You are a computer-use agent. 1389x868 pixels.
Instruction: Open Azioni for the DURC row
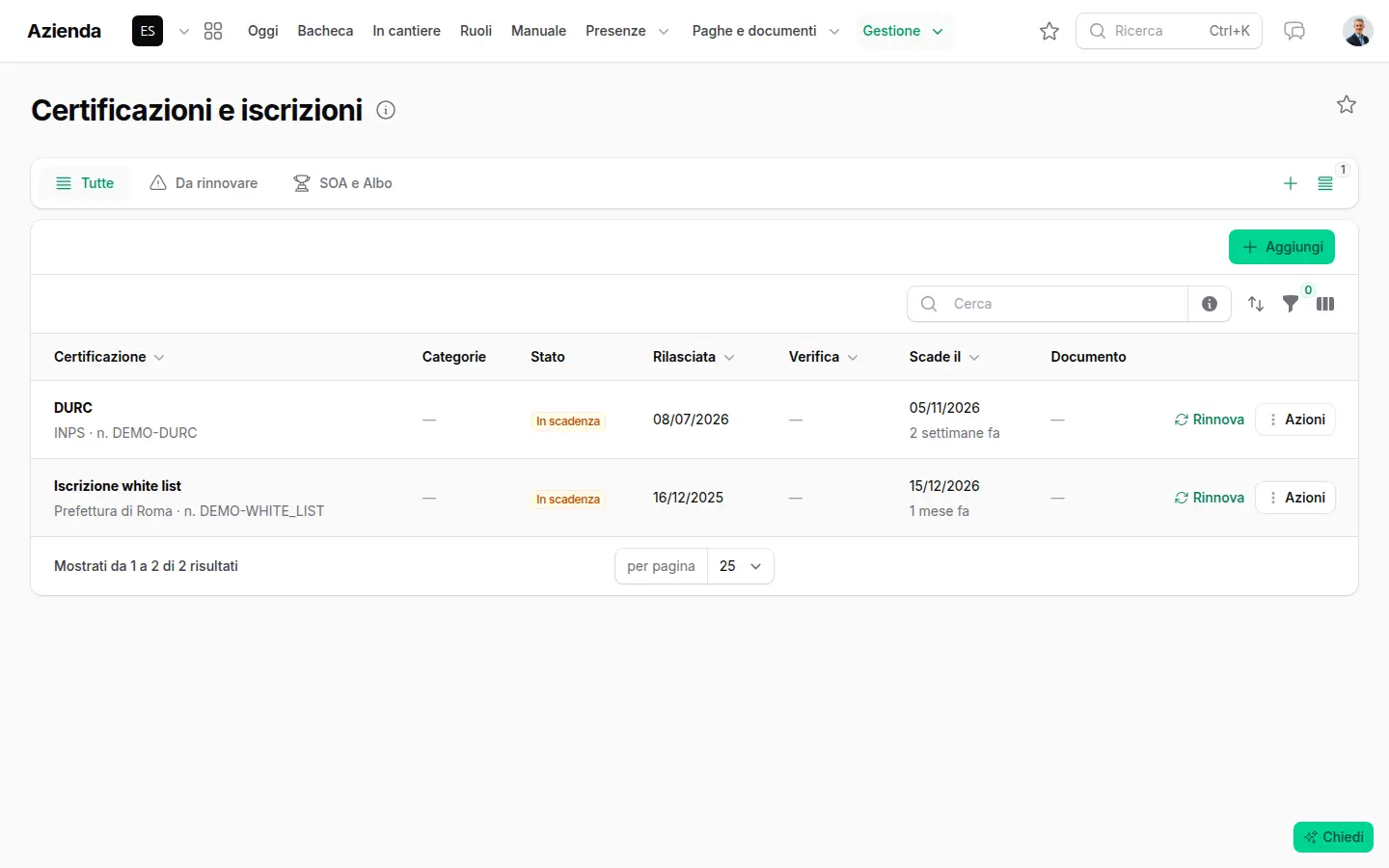[x=1295, y=420]
